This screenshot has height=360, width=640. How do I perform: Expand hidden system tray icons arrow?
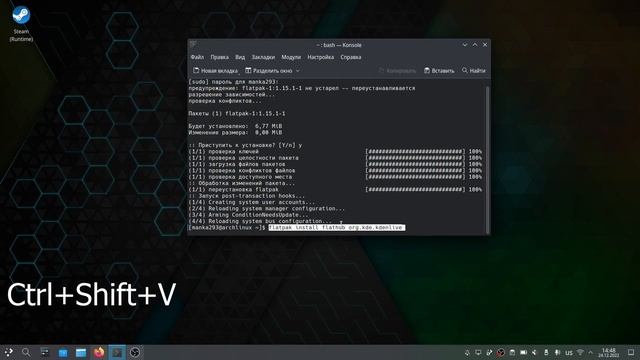(x=590, y=352)
